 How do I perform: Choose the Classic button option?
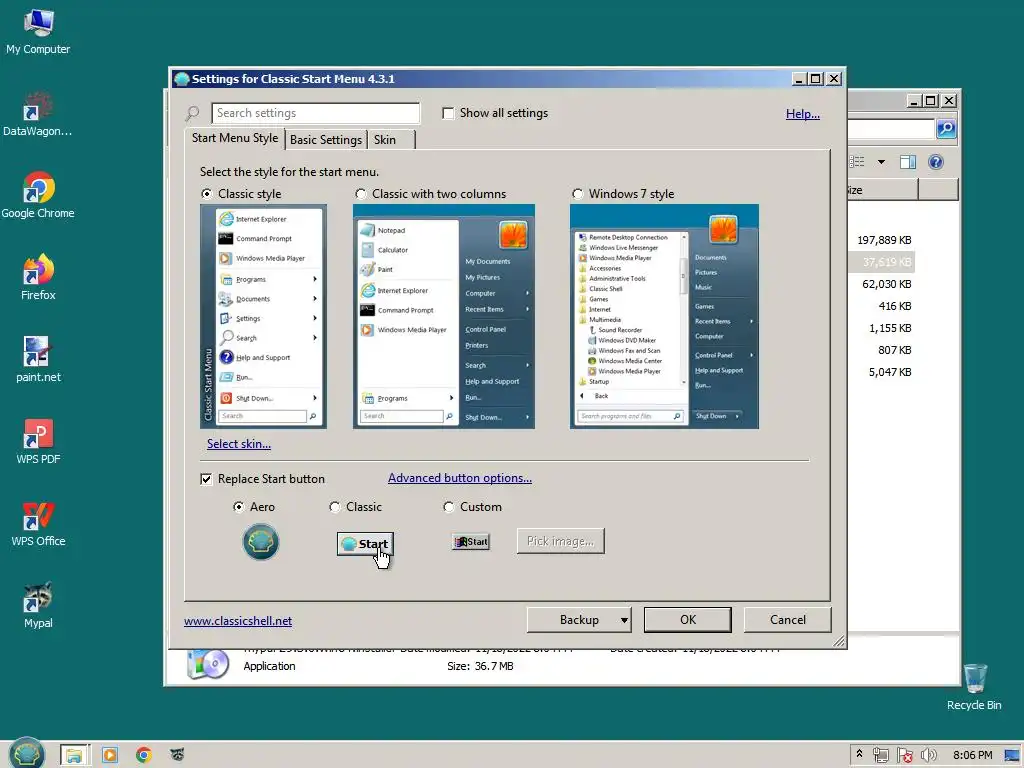334,507
